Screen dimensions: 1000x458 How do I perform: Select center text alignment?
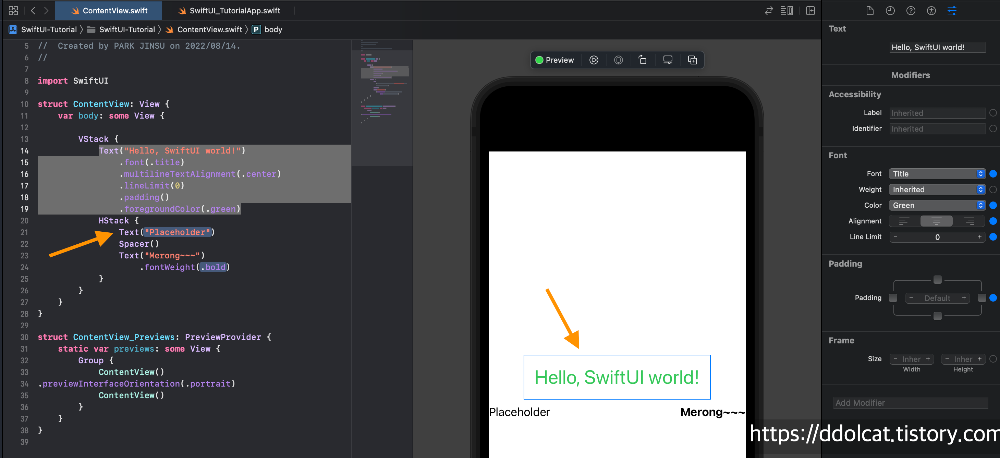pyautogui.click(x=937, y=221)
